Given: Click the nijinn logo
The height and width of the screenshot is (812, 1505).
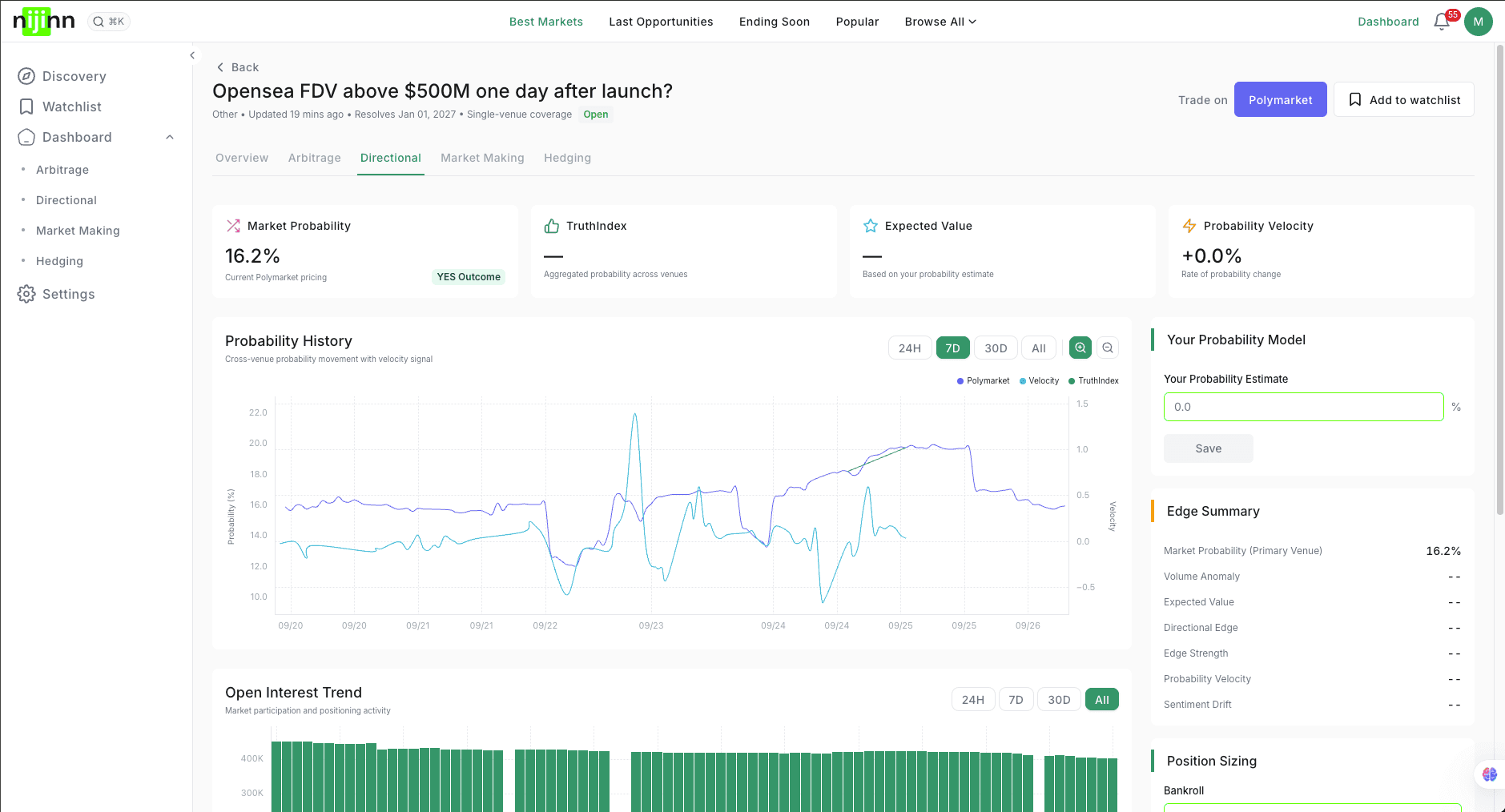Looking at the screenshot, I should click(43, 21).
